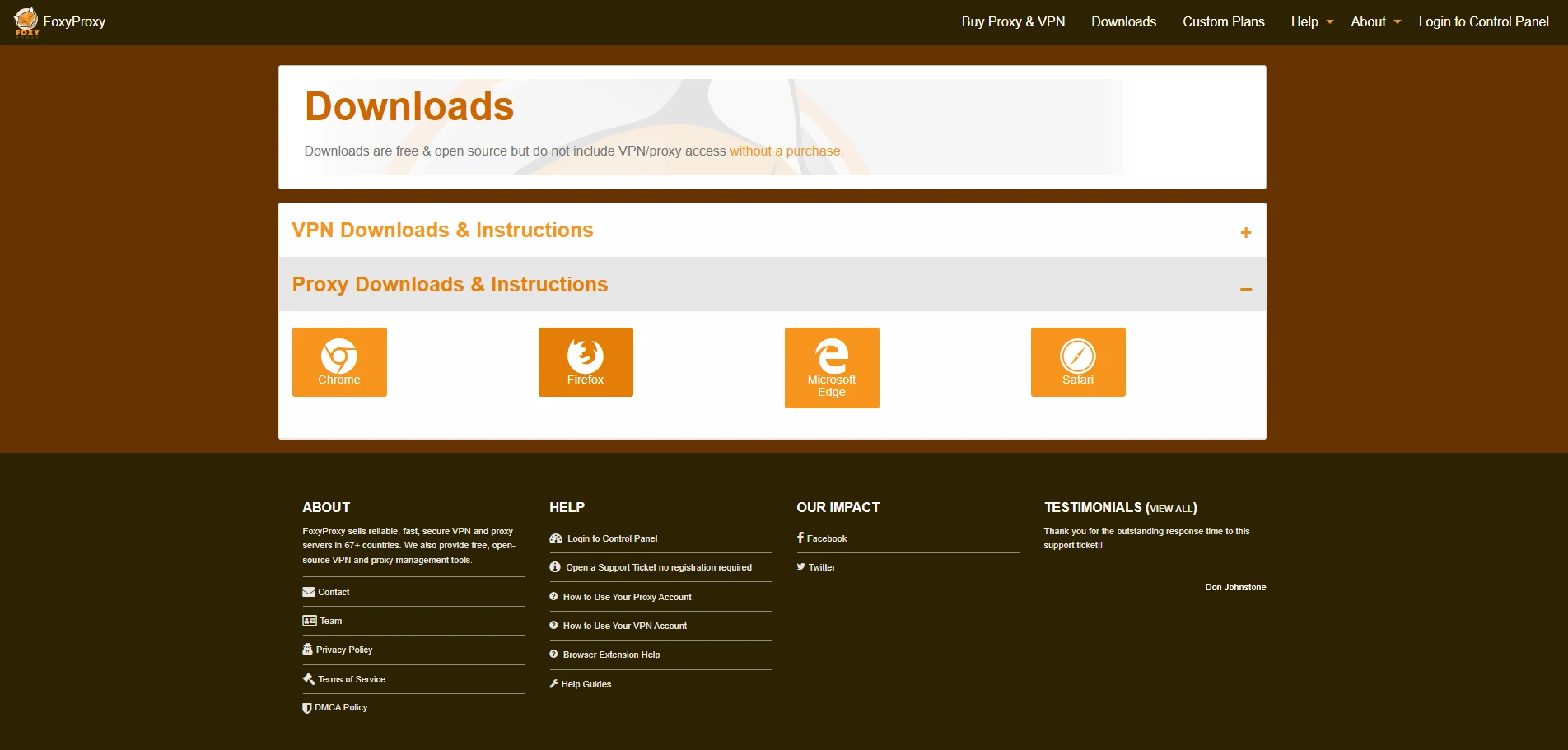Open the Firefox download tile

586,362
